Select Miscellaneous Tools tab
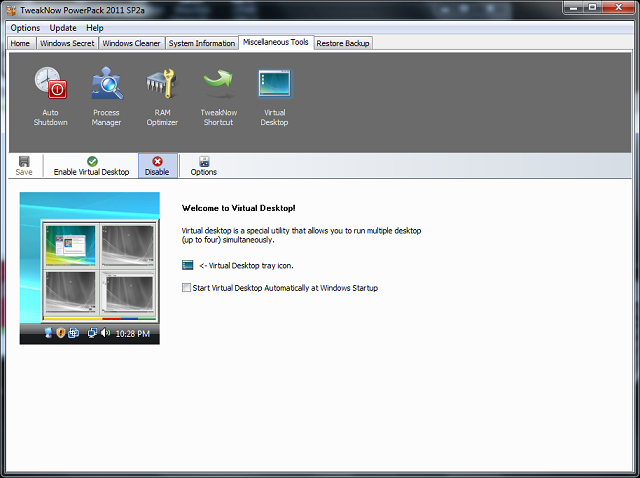 pyautogui.click(x=276, y=42)
